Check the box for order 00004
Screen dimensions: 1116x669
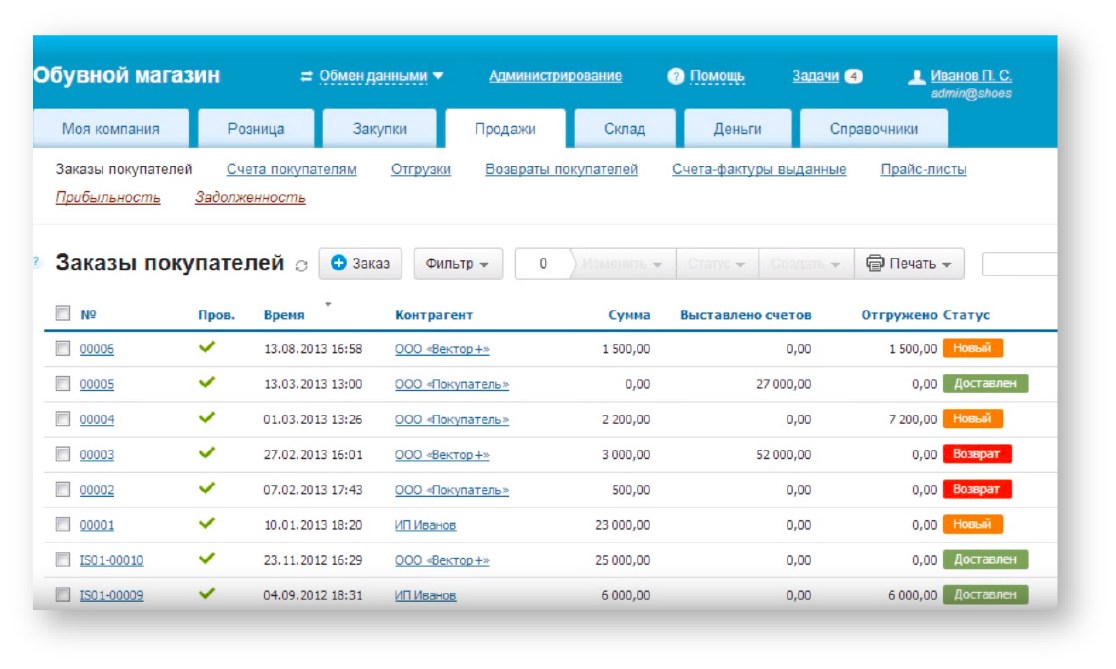[x=63, y=418]
